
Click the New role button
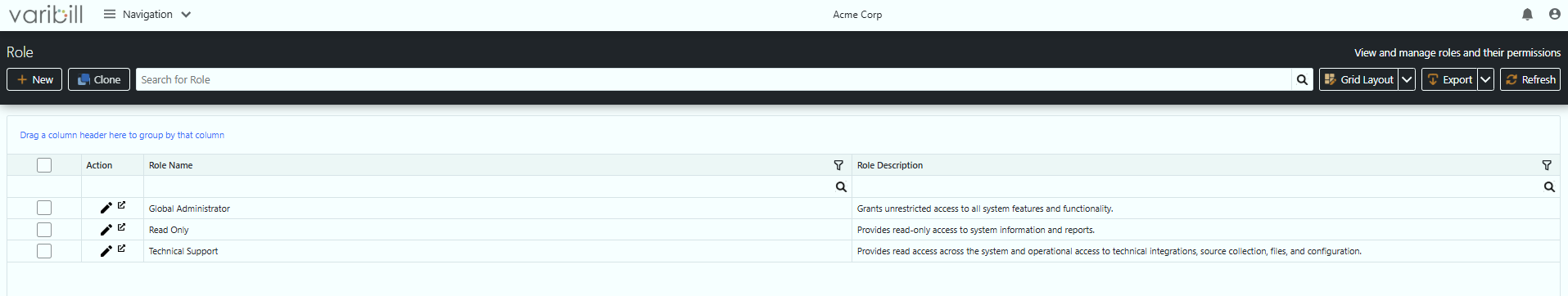(34, 79)
